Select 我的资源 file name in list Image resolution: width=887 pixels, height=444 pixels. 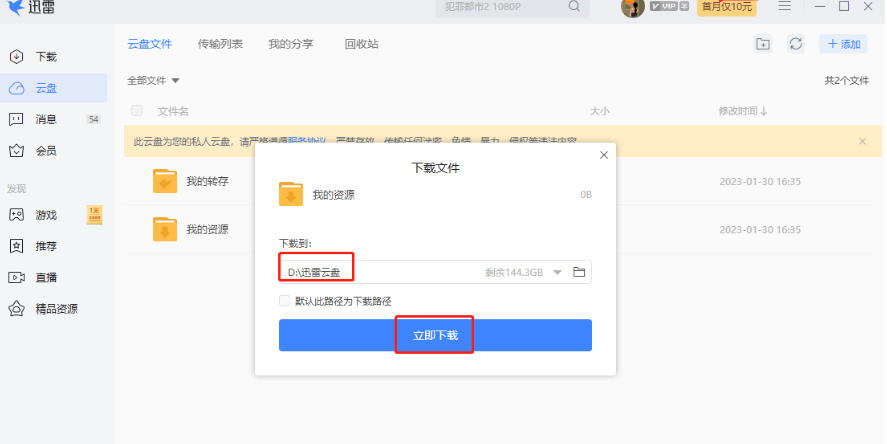pyautogui.click(x=208, y=229)
